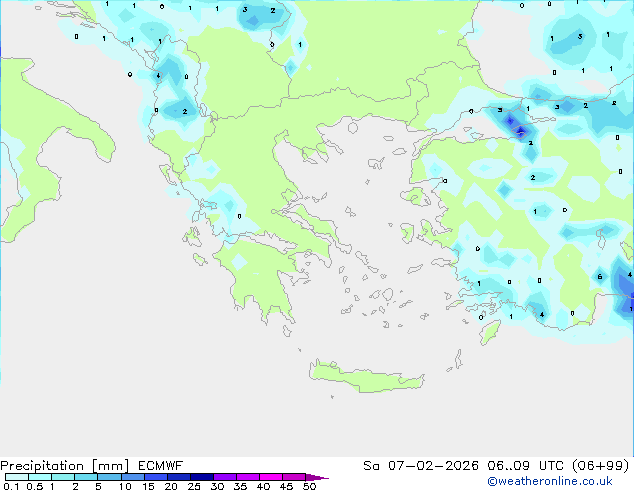Screen dimensions: 634x490
Task: Click the '30' legend scale value
Action: tap(217, 486)
